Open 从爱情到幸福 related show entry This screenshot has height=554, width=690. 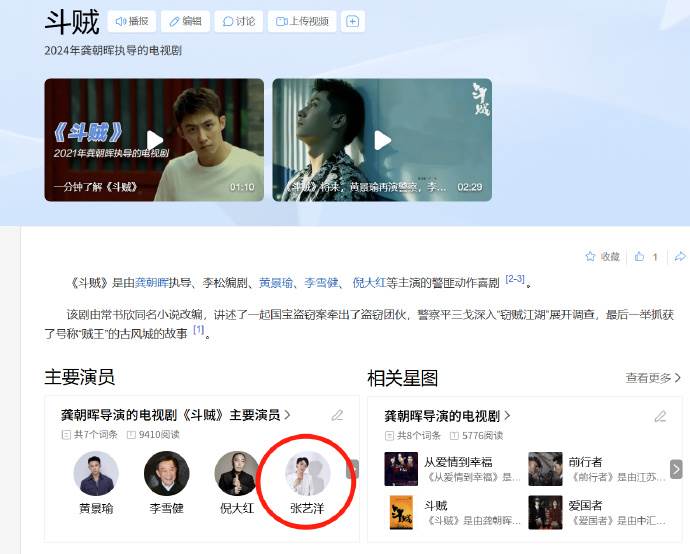[452, 469]
